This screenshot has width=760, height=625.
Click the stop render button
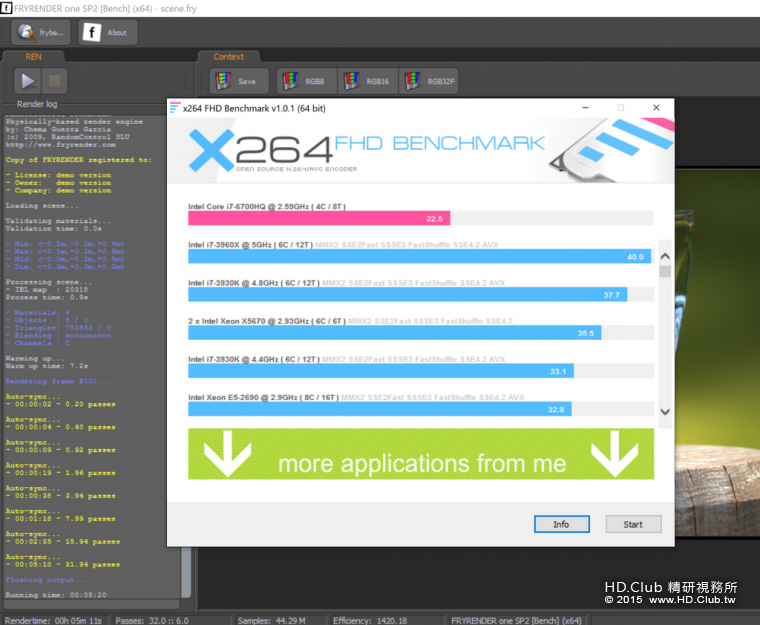[x=56, y=81]
